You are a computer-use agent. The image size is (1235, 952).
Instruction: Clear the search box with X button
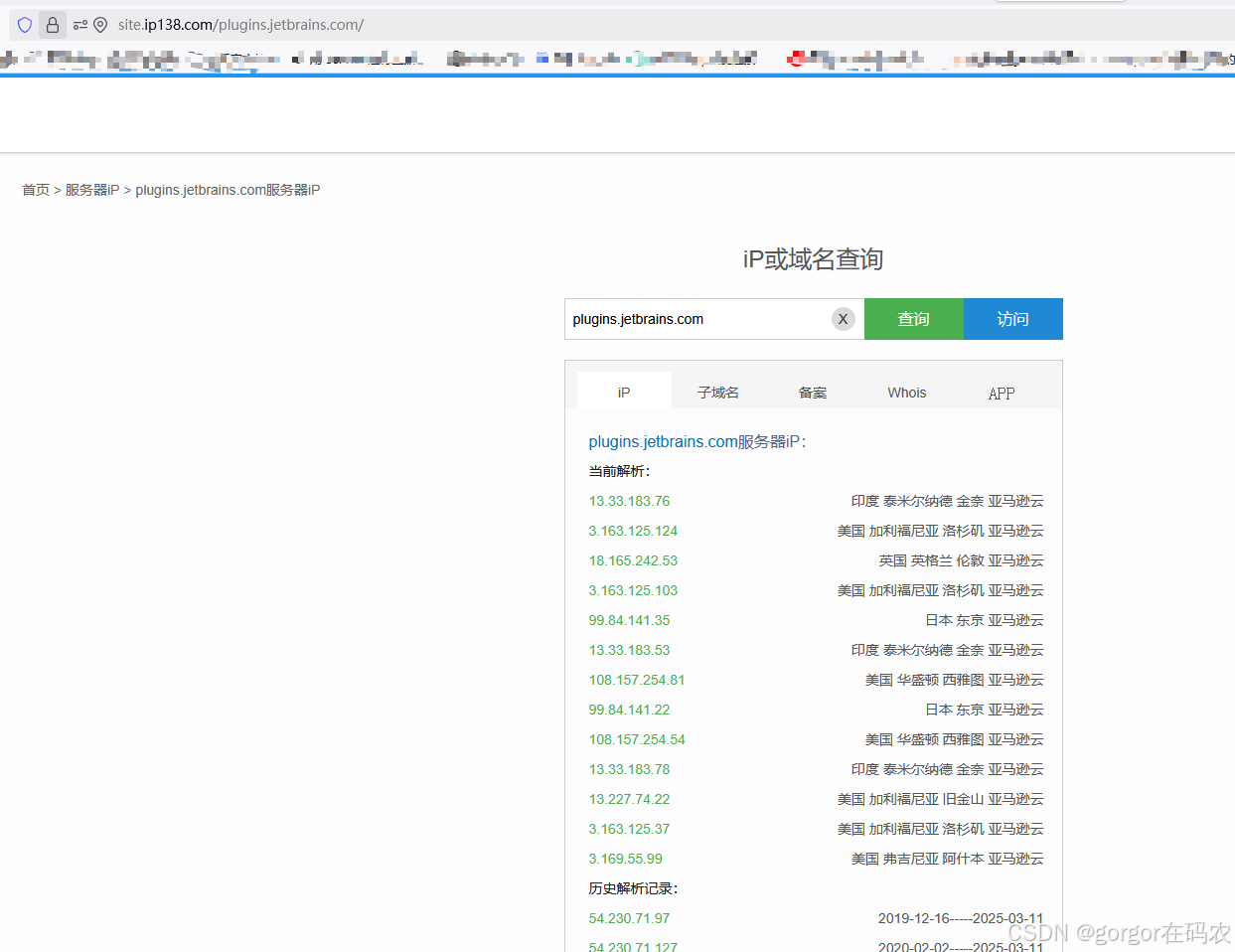pos(843,319)
